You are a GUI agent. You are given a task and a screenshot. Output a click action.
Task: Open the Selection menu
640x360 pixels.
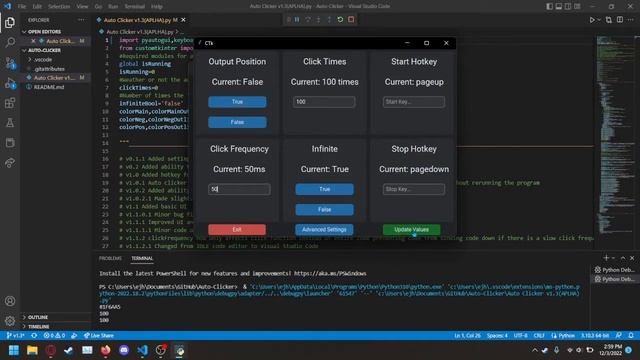point(59,6)
